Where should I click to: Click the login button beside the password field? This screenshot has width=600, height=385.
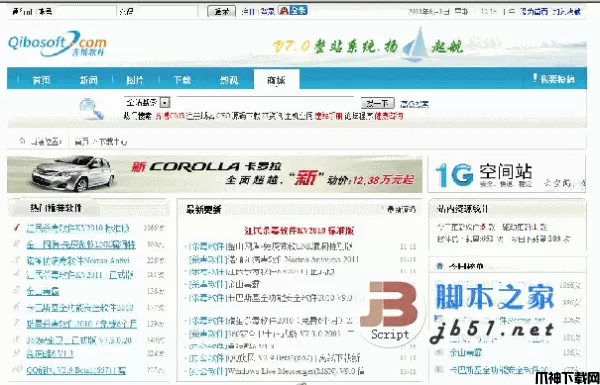(x=221, y=11)
